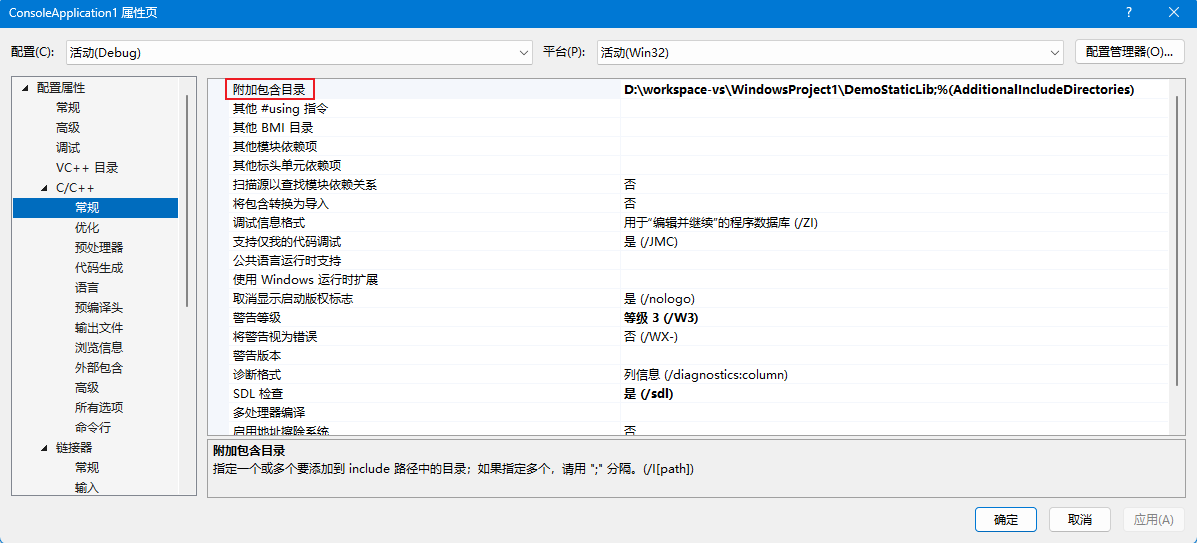Screen dimensions: 1197x543
Task: Collapse the C/C++ tree node
Action: [x=45, y=188]
